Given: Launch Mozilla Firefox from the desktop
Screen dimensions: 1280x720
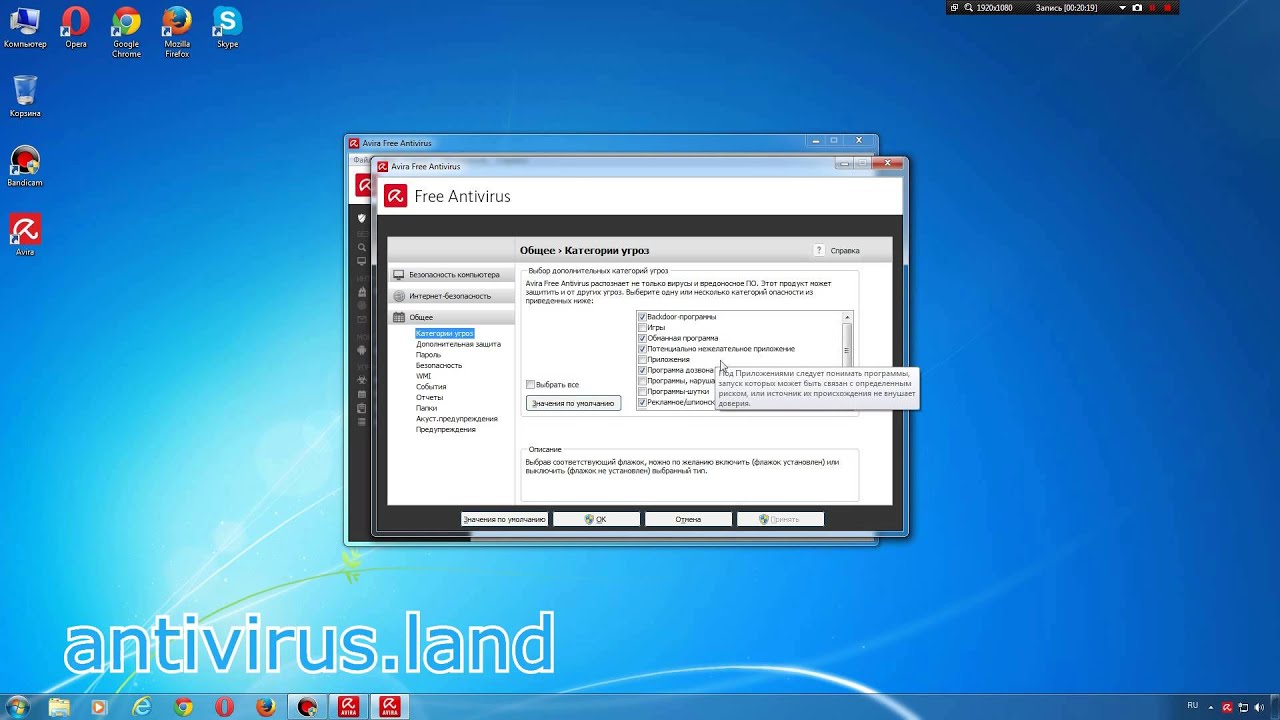Looking at the screenshot, I should [177, 32].
